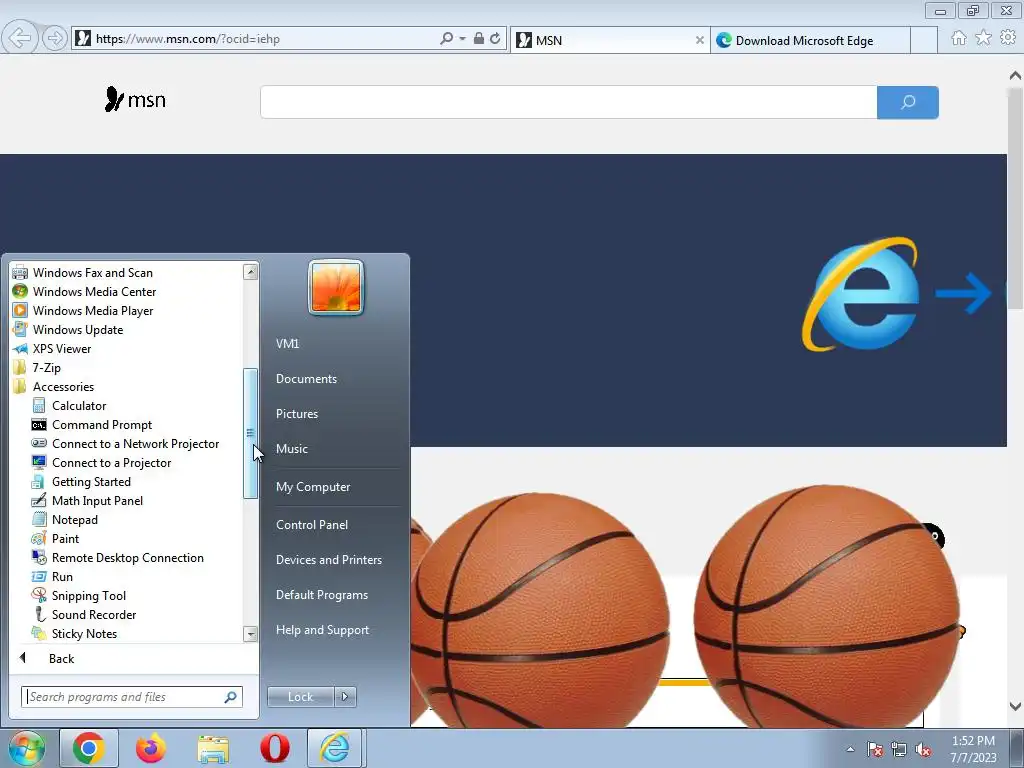Open Sound Recorder
This screenshot has height=768, width=1024.
[93, 614]
